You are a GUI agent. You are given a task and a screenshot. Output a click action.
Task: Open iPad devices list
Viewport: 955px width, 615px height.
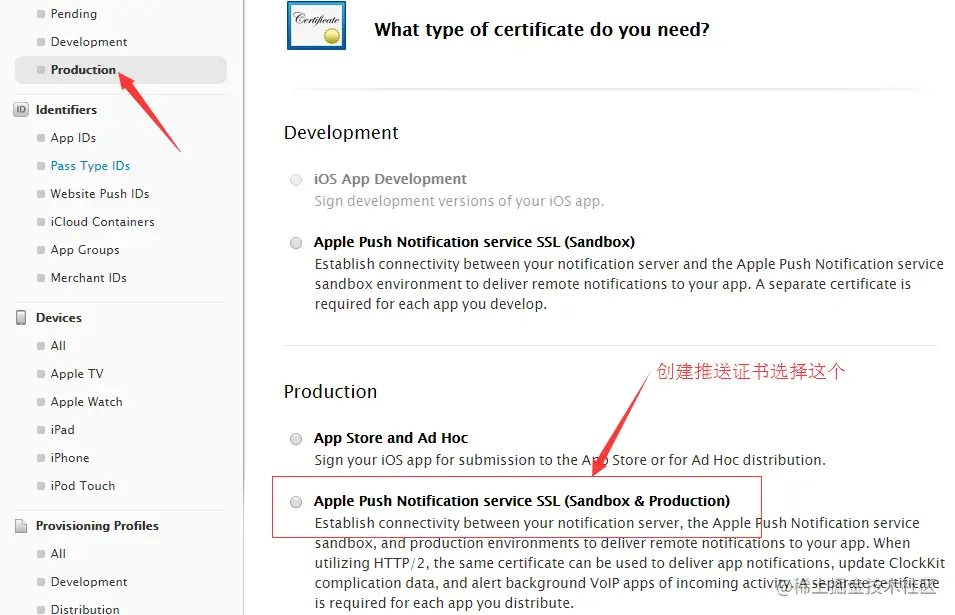[x=62, y=430]
